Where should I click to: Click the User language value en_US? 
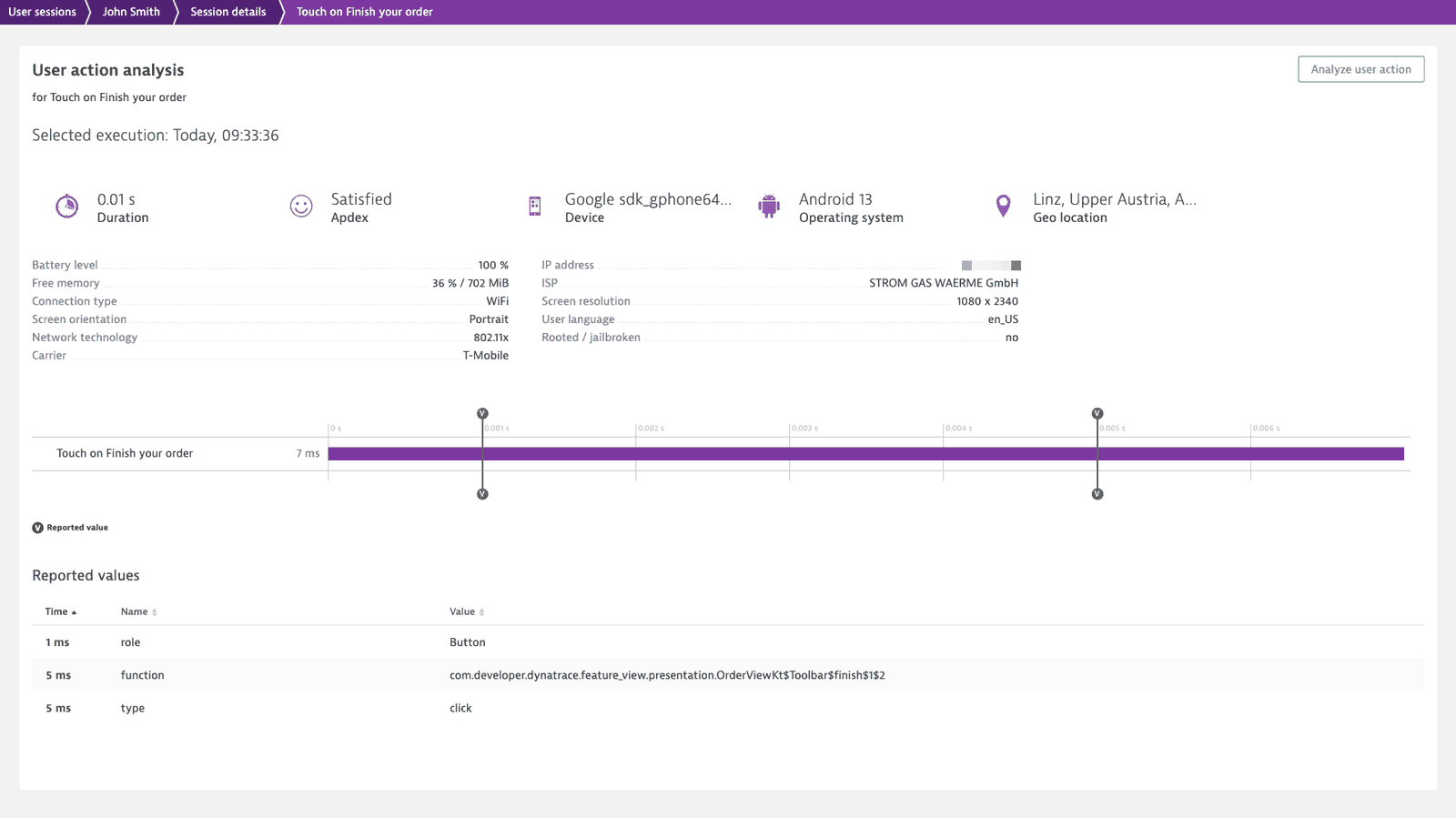coord(1003,319)
